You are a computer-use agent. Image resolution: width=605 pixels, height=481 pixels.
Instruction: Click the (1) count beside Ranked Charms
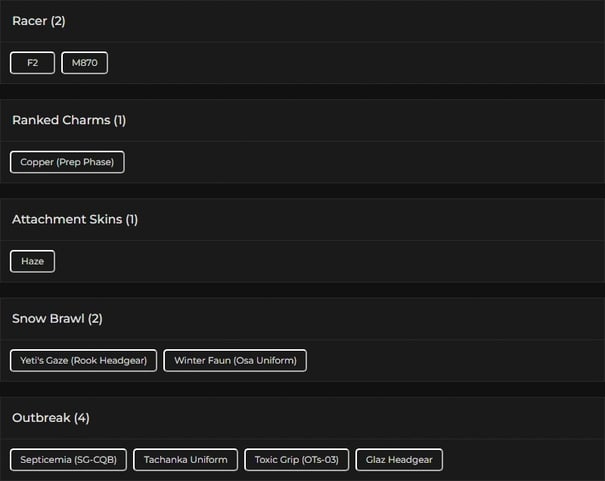[120, 120]
